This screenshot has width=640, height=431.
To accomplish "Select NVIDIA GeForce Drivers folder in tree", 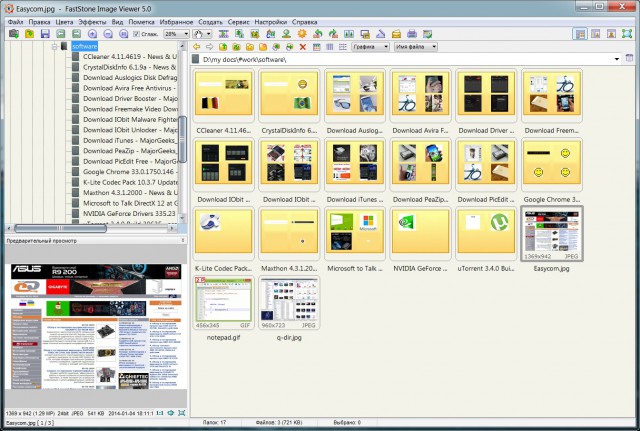I will (x=129, y=213).
